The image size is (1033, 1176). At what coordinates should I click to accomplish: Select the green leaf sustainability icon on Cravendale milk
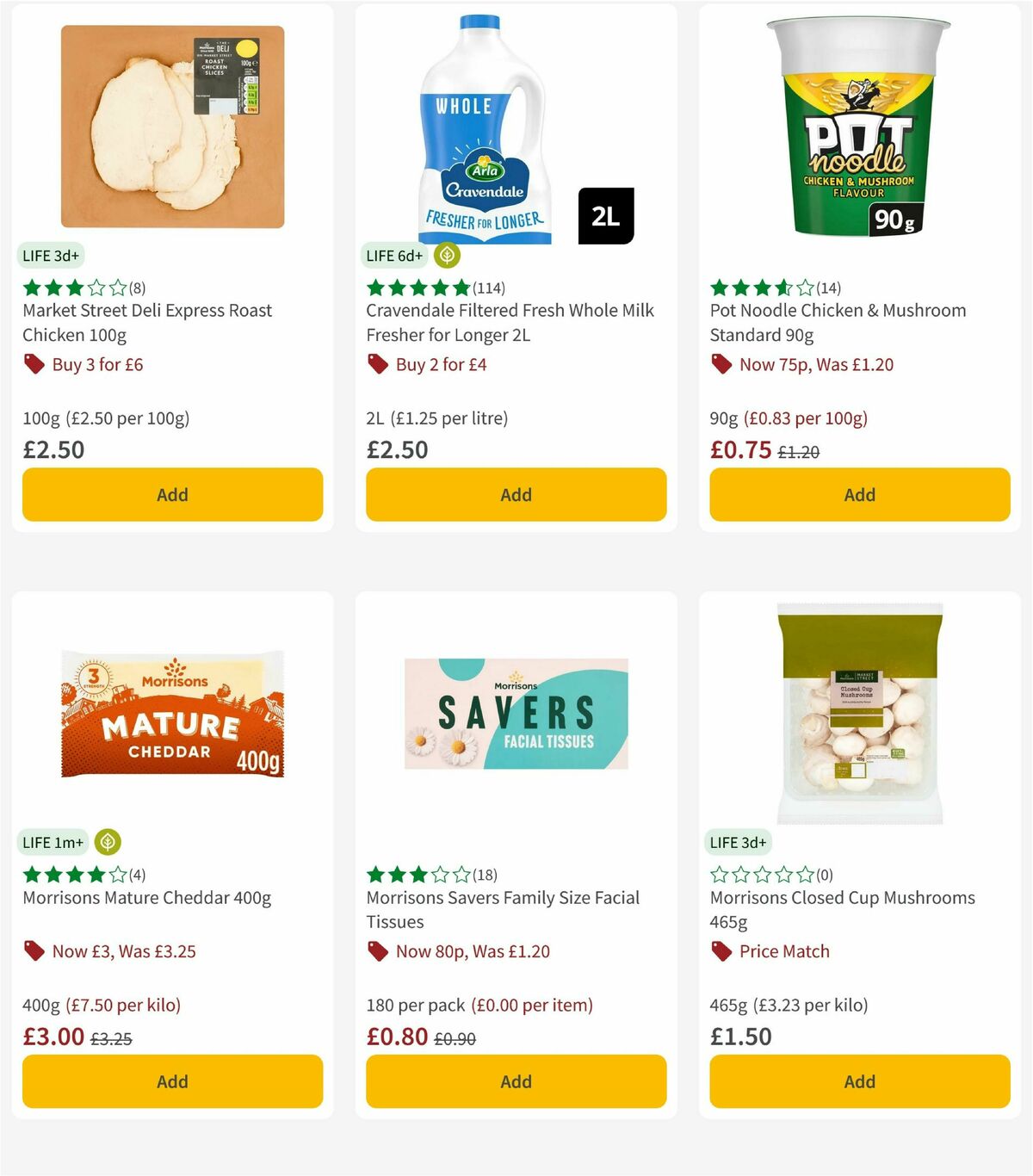tap(446, 255)
